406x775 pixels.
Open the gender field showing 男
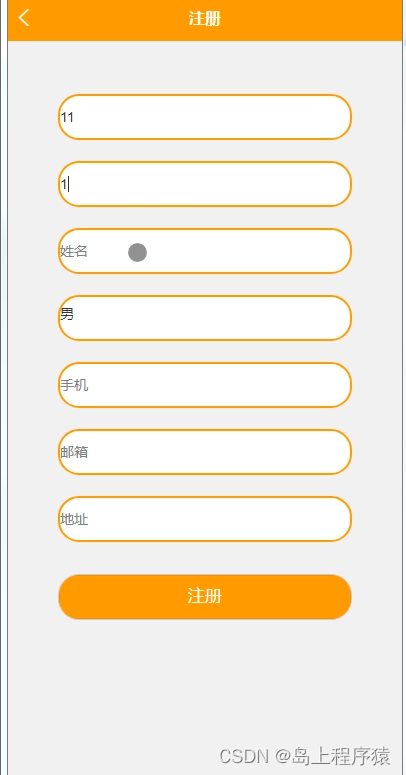click(205, 318)
